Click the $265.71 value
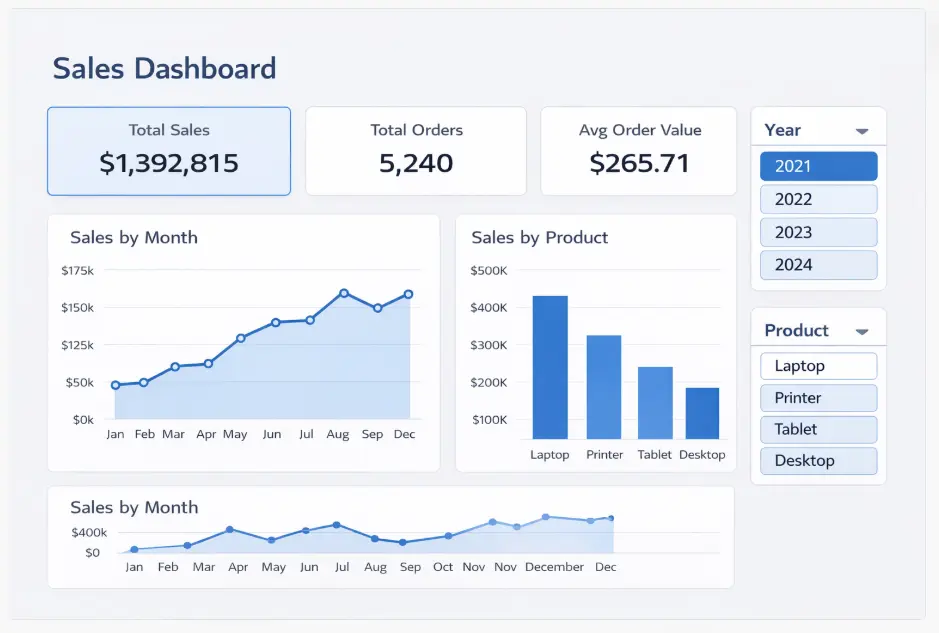 pos(639,163)
